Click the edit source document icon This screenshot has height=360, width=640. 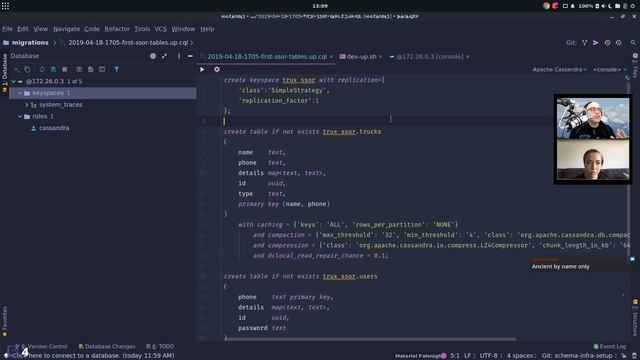click(91, 69)
